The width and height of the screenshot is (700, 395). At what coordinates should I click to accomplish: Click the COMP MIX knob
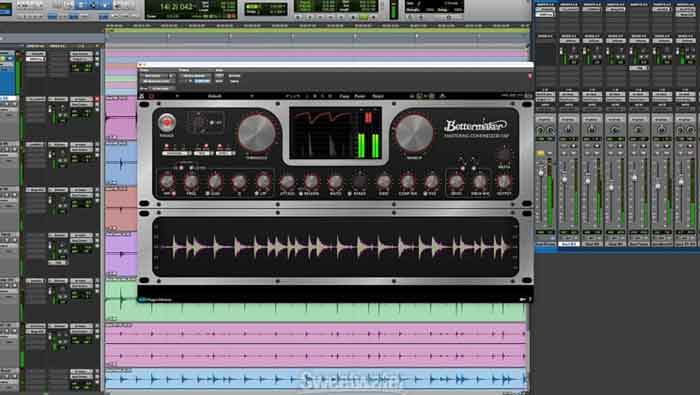click(x=408, y=182)
